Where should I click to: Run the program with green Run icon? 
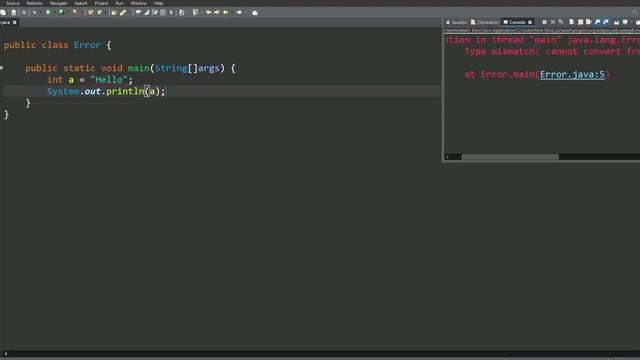click(48, 13)
